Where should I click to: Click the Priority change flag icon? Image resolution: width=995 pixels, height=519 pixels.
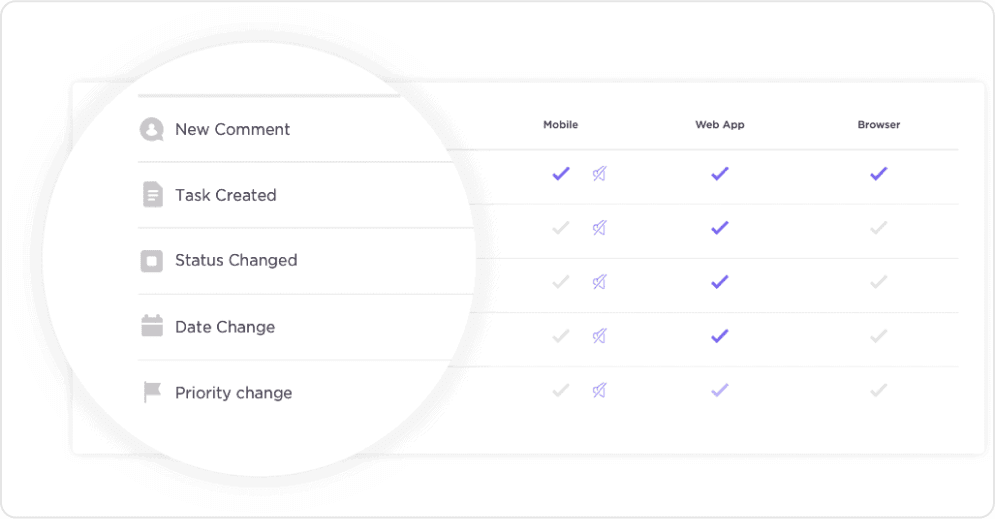152,392
